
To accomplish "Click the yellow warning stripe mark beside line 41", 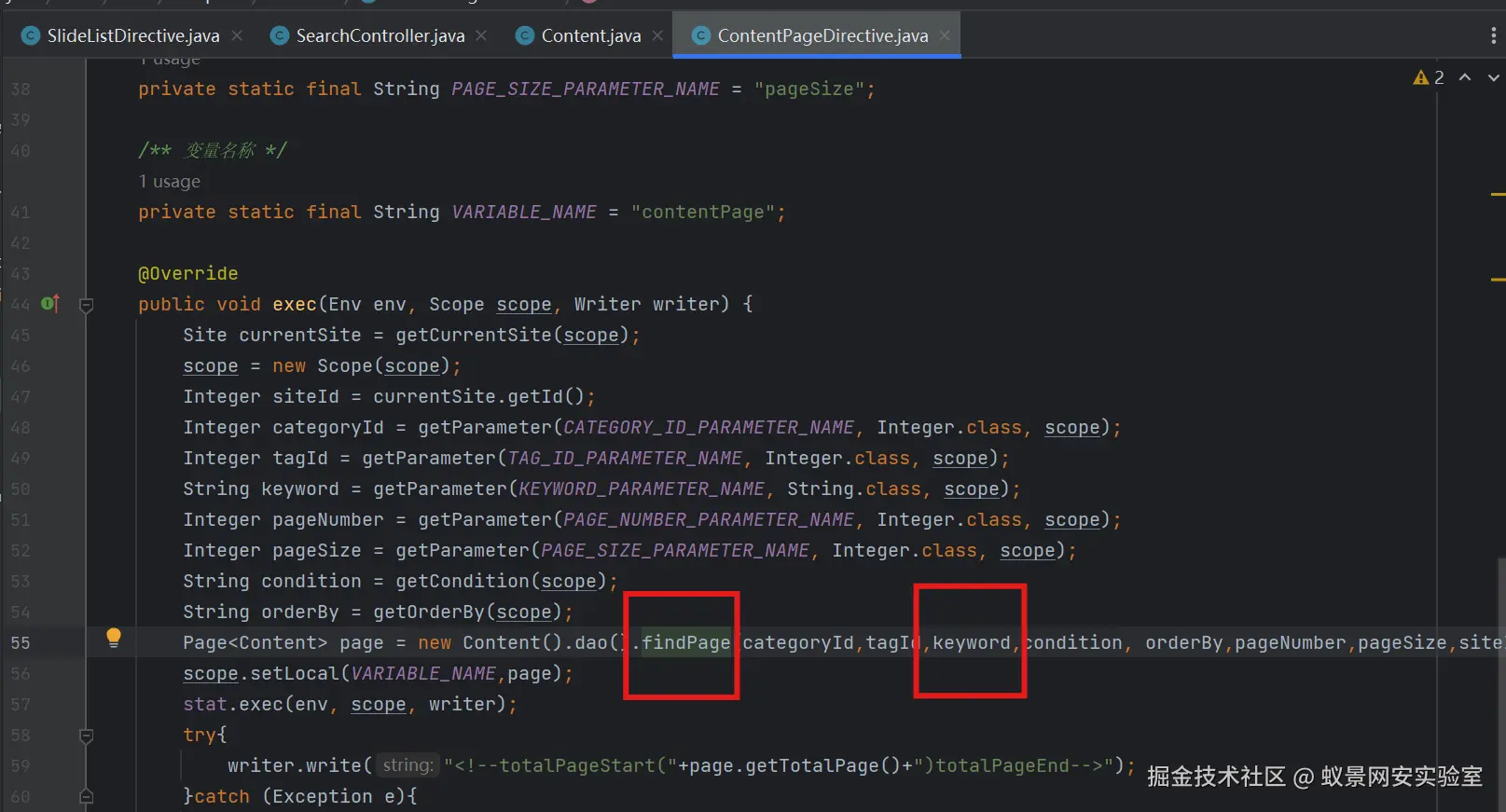I will [1498, 194].
